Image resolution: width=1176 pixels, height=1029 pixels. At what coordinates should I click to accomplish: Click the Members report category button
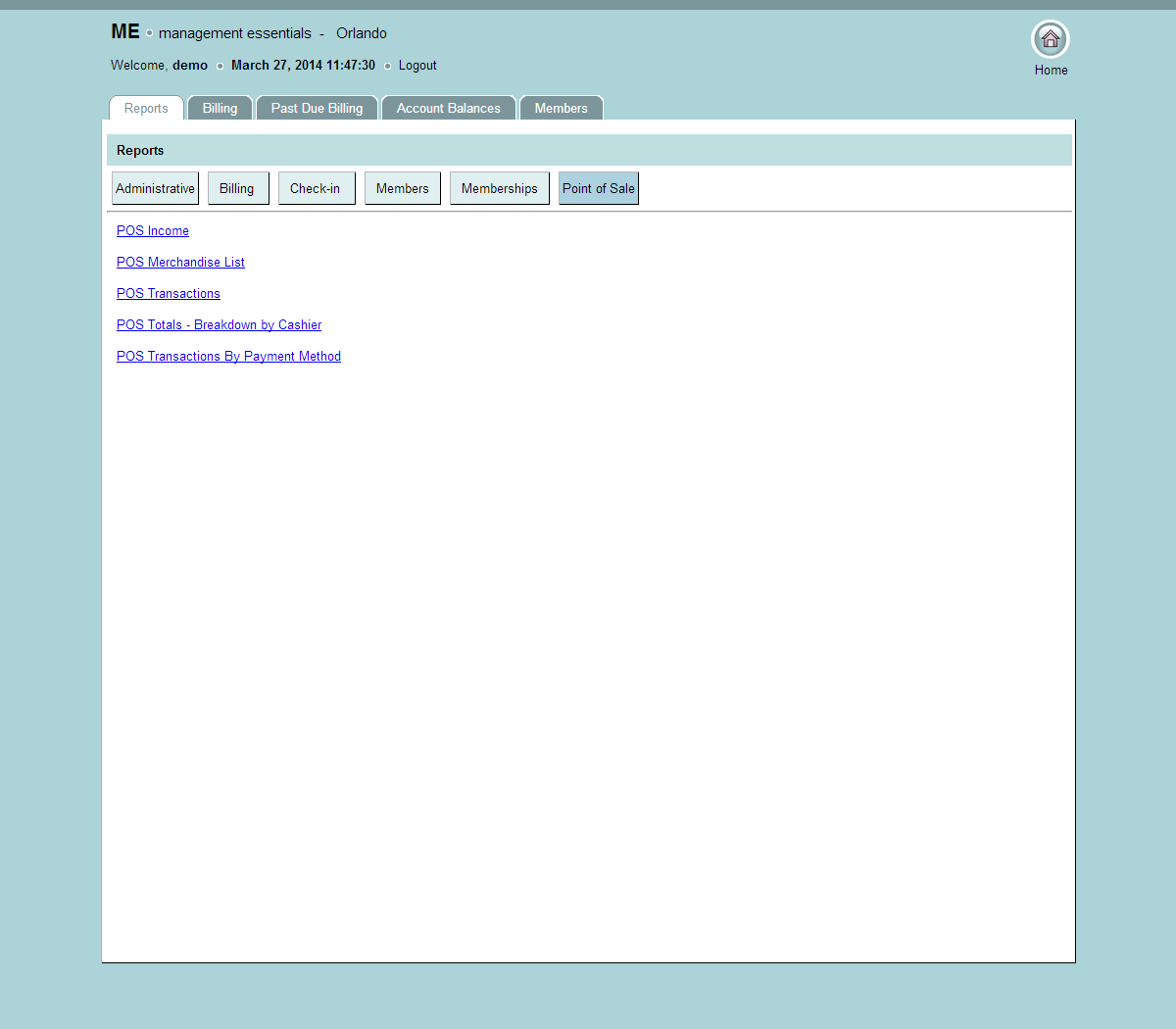(402, 189)
